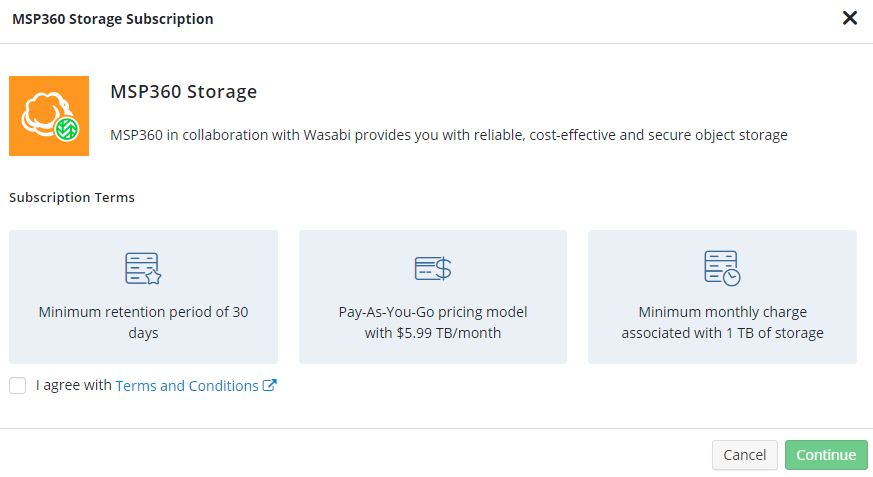Screen dimensions: 873x477
Task: Click the 'Subscription Terms' heading
Action: [x=72, y=198]
